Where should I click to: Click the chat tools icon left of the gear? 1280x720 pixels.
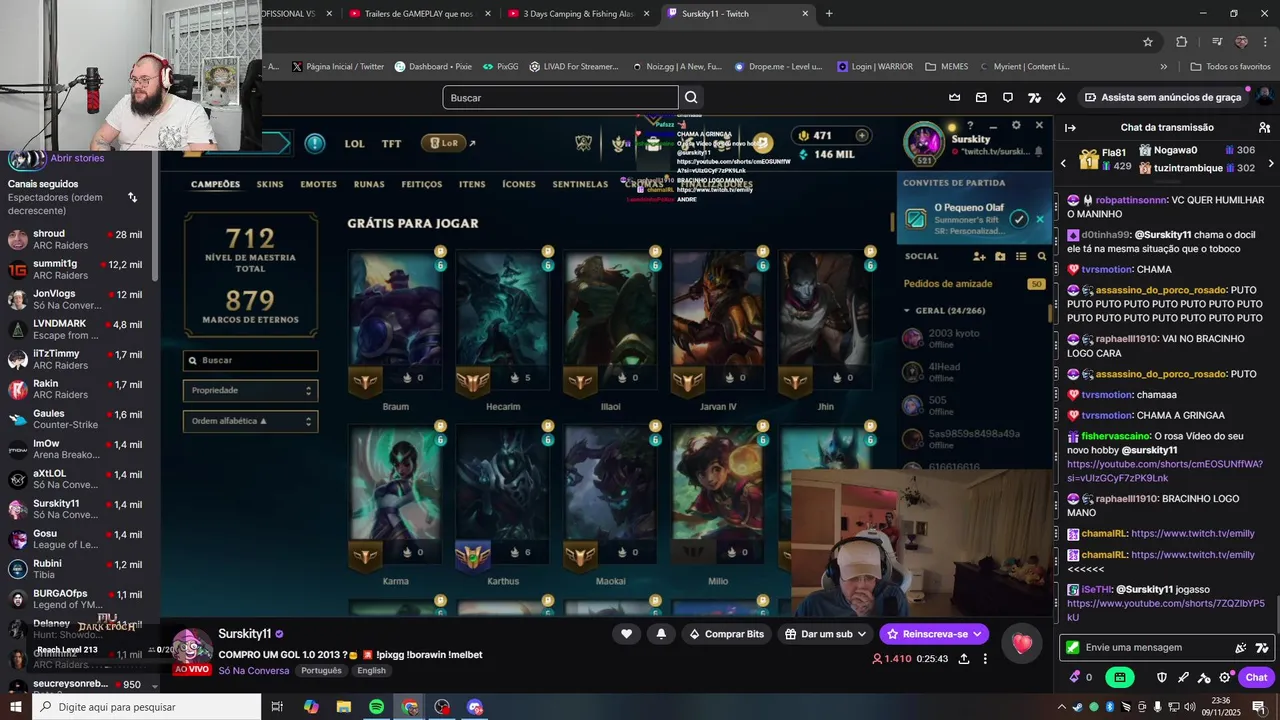pyautogui.click(x=1204, y=677)
